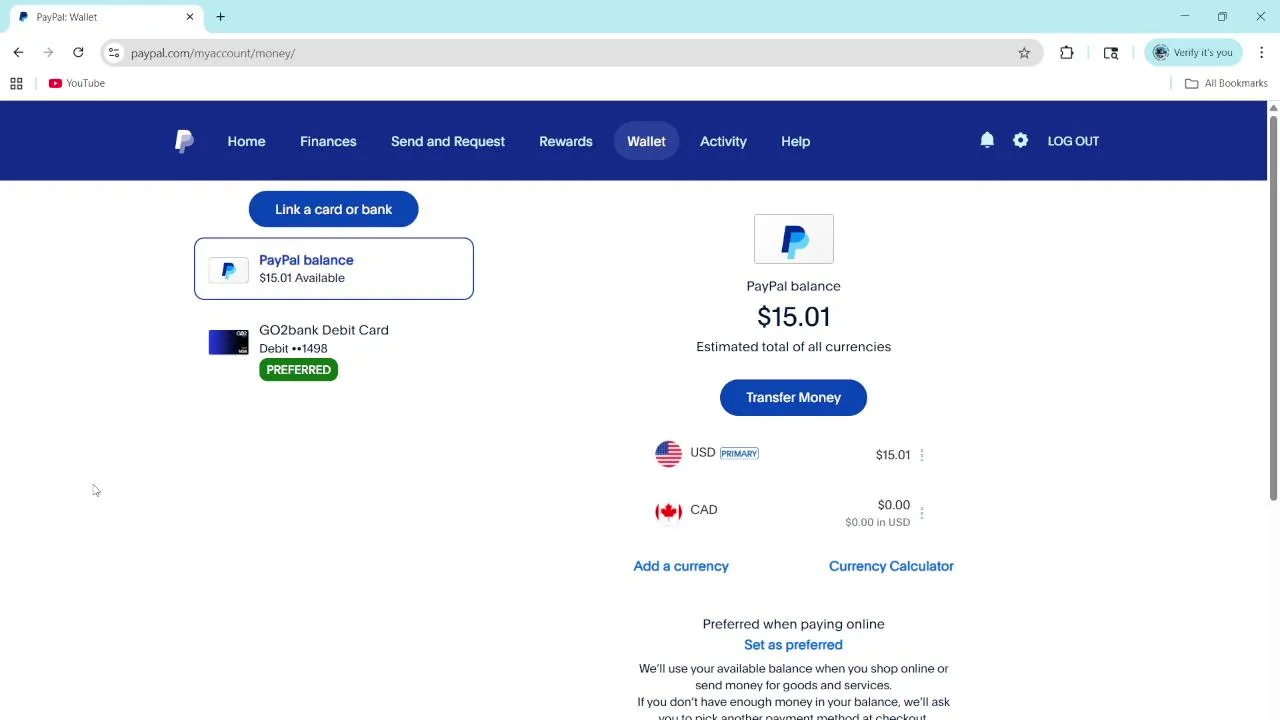Click the Canadian flag icon

668,511
